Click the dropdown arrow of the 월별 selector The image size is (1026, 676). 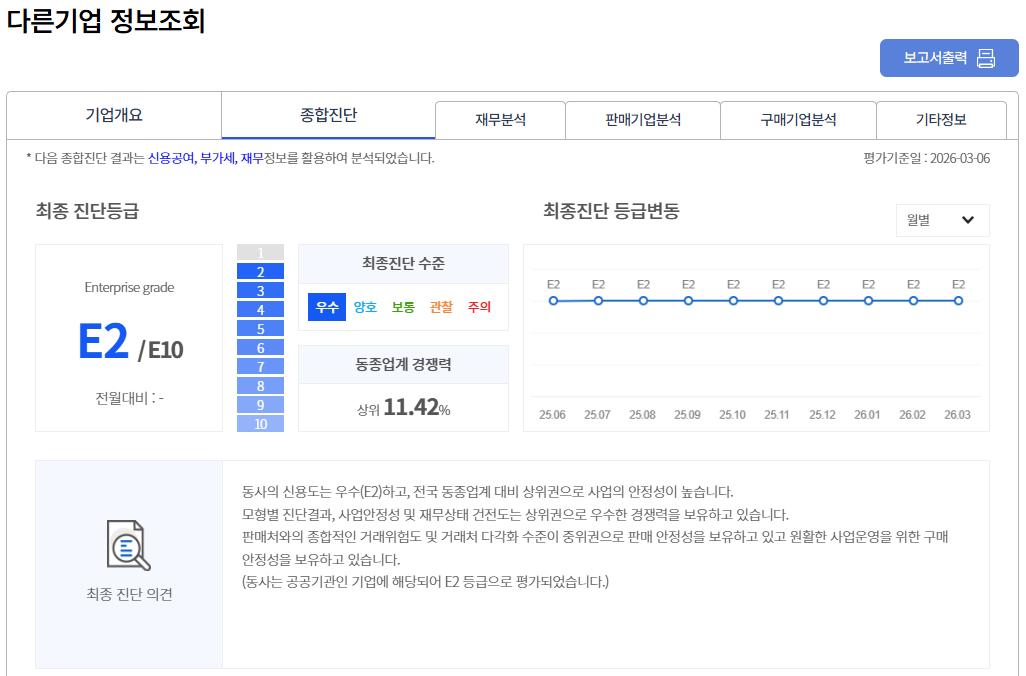click(967, 220)
